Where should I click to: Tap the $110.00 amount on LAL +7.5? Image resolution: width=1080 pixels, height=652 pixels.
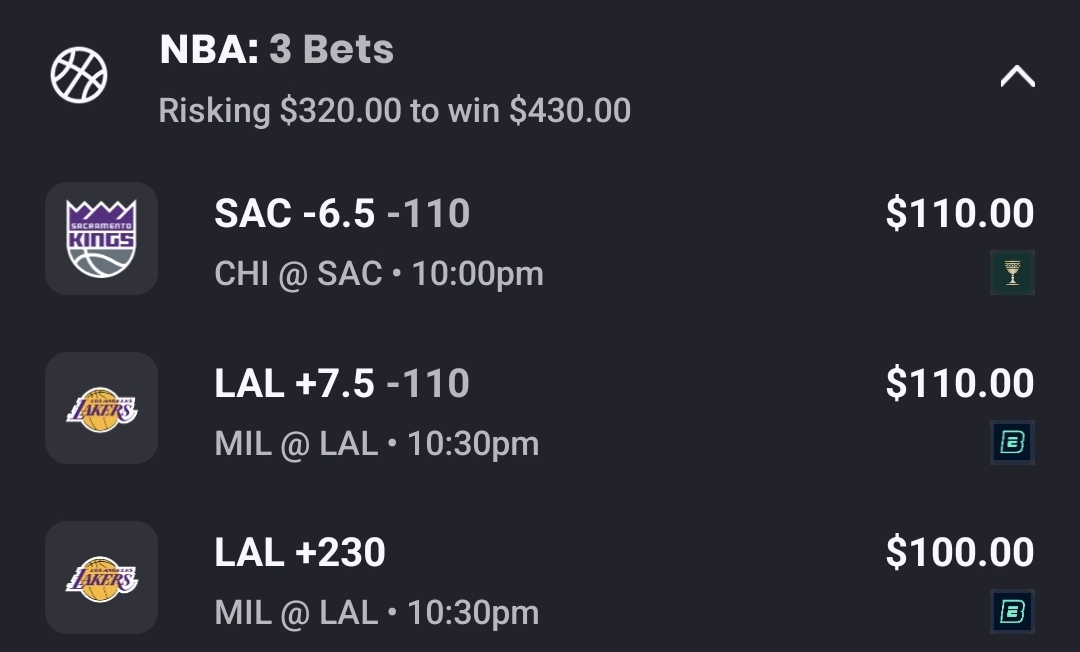click(x=959, y=384)
